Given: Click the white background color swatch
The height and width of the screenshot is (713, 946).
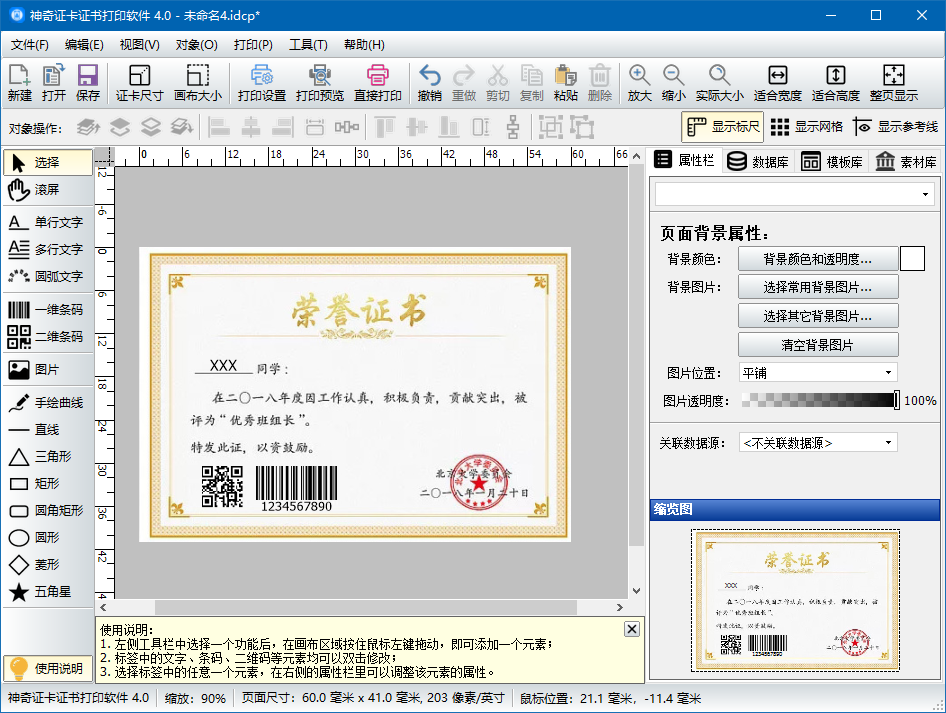Looking at the screenshot, I should coord(912,259).
